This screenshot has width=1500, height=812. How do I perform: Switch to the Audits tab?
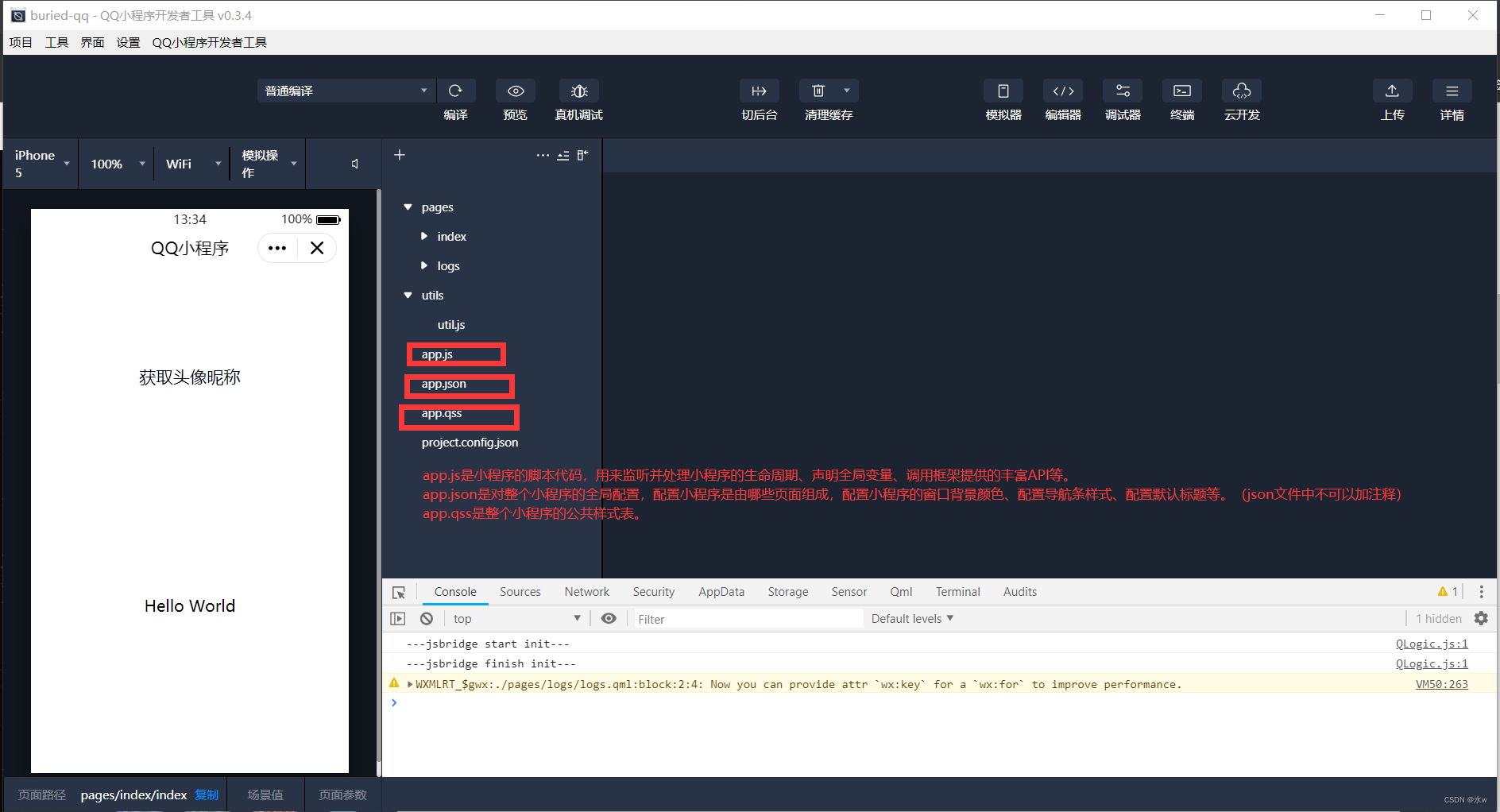(1020, 592)
